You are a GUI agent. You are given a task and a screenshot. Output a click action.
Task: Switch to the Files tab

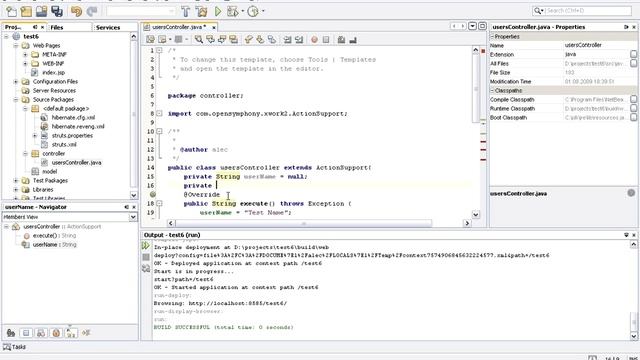(x=57, y=27)
